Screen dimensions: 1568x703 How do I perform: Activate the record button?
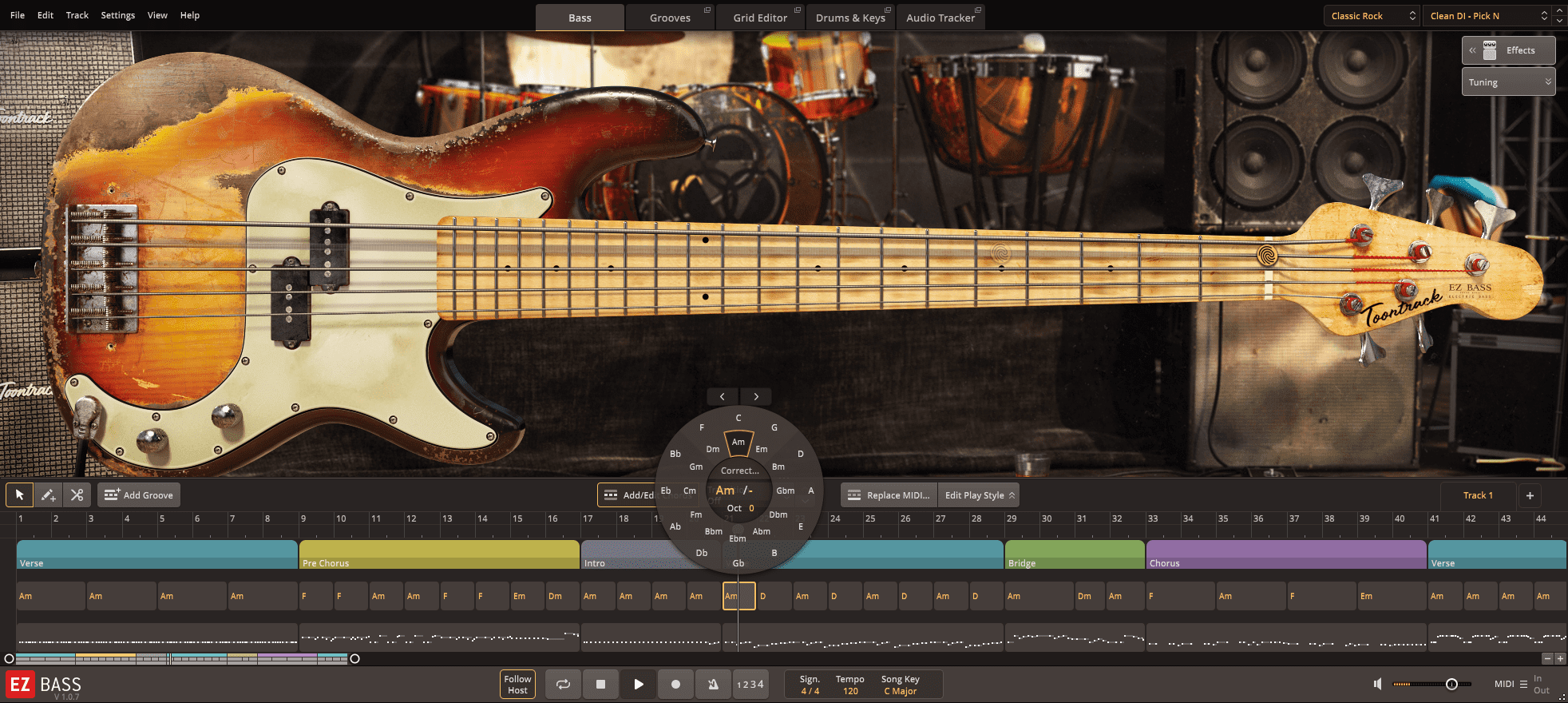(x=675, y=684)
